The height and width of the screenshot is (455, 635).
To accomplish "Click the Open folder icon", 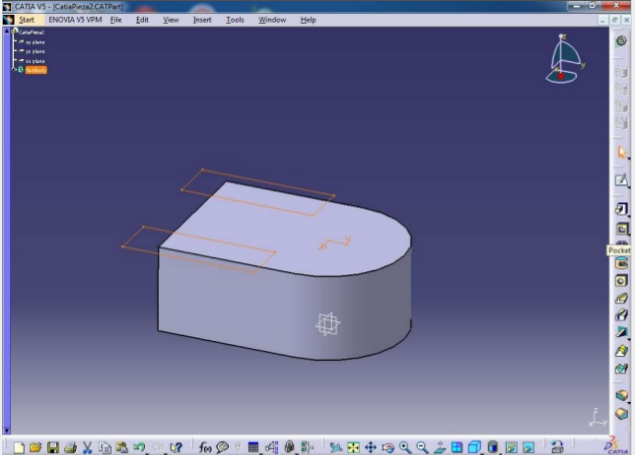I will click(36, 447).
